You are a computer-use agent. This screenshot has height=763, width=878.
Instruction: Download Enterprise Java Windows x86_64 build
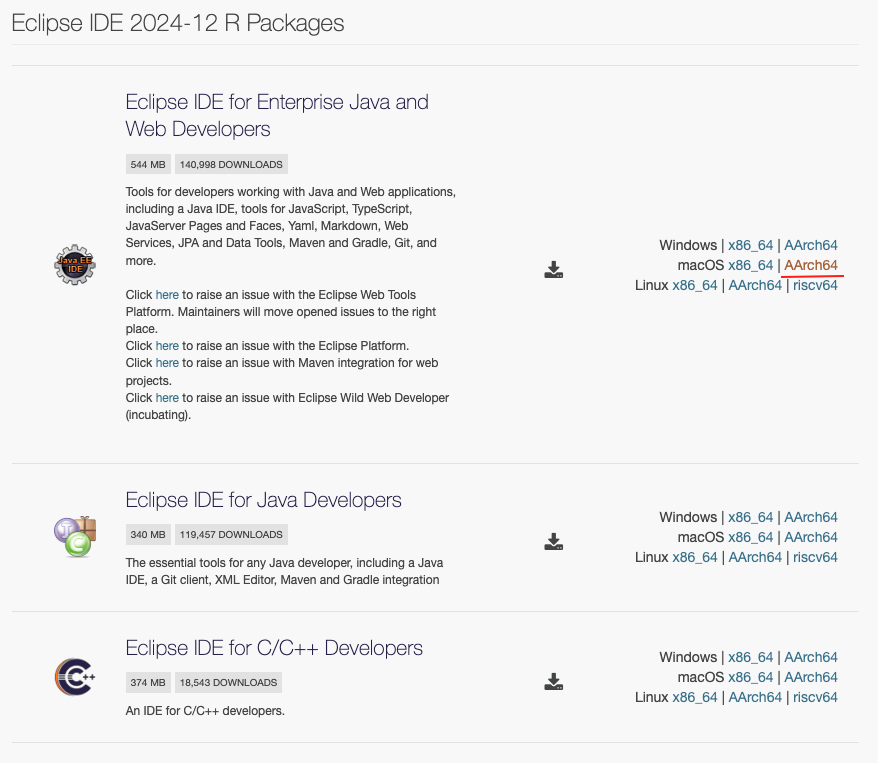pos(750,245)
